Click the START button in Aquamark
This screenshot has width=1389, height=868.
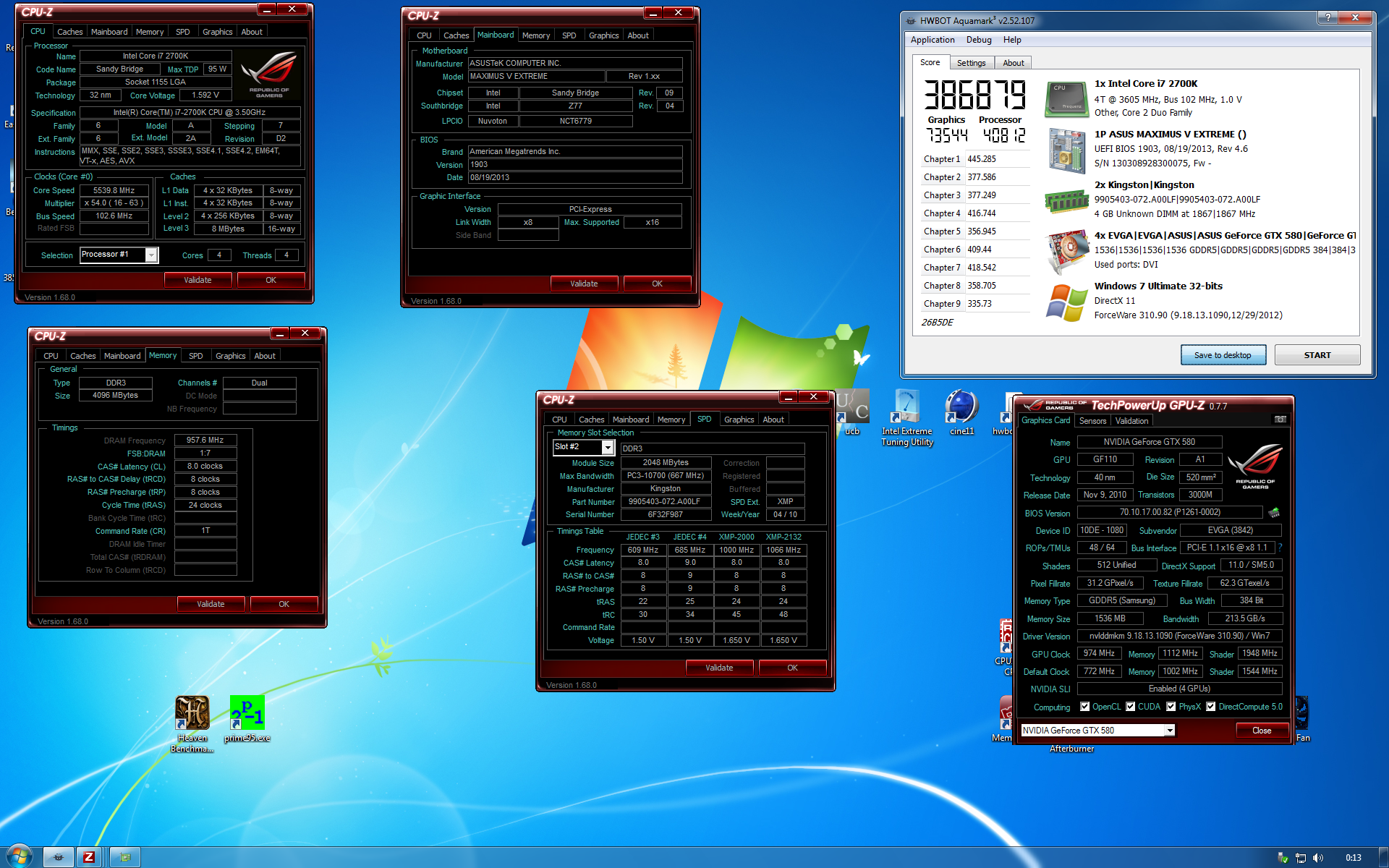(x=1317, y=355)
